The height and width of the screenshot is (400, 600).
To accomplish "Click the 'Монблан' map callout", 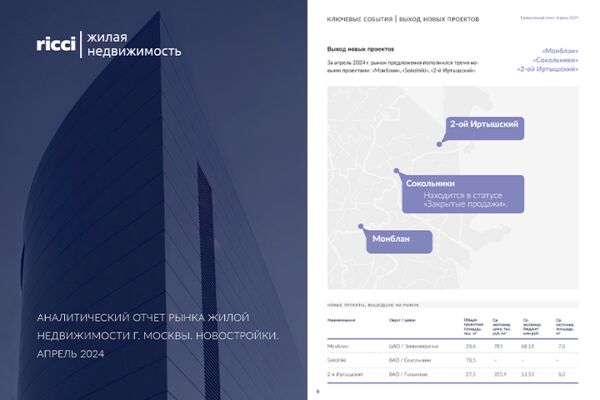I will 399,242.
